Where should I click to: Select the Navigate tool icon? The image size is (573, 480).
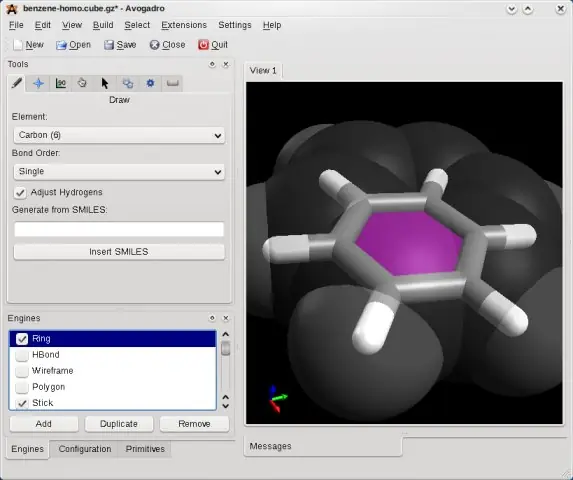[x=38, y=83]
